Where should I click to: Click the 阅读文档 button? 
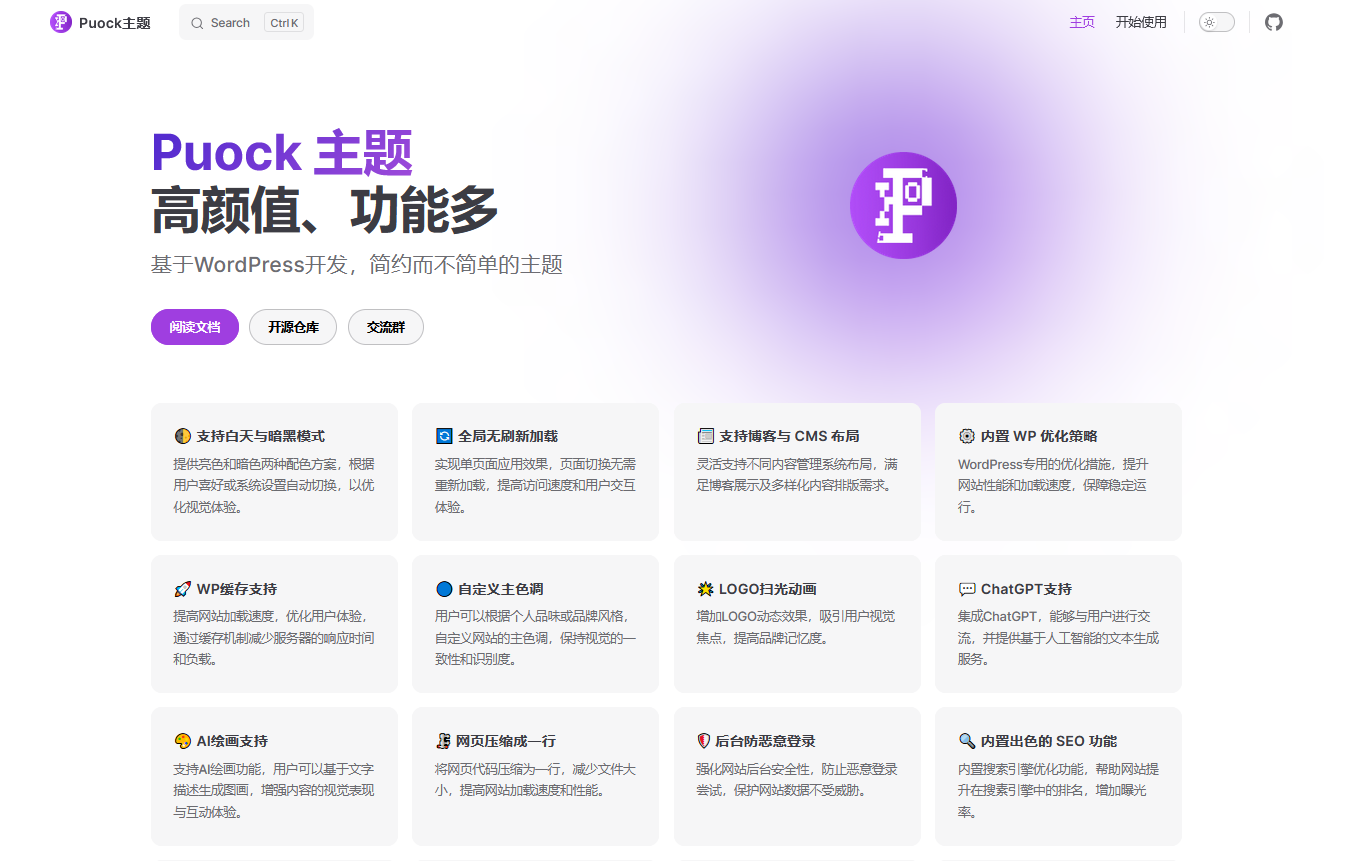pos(194,327)
